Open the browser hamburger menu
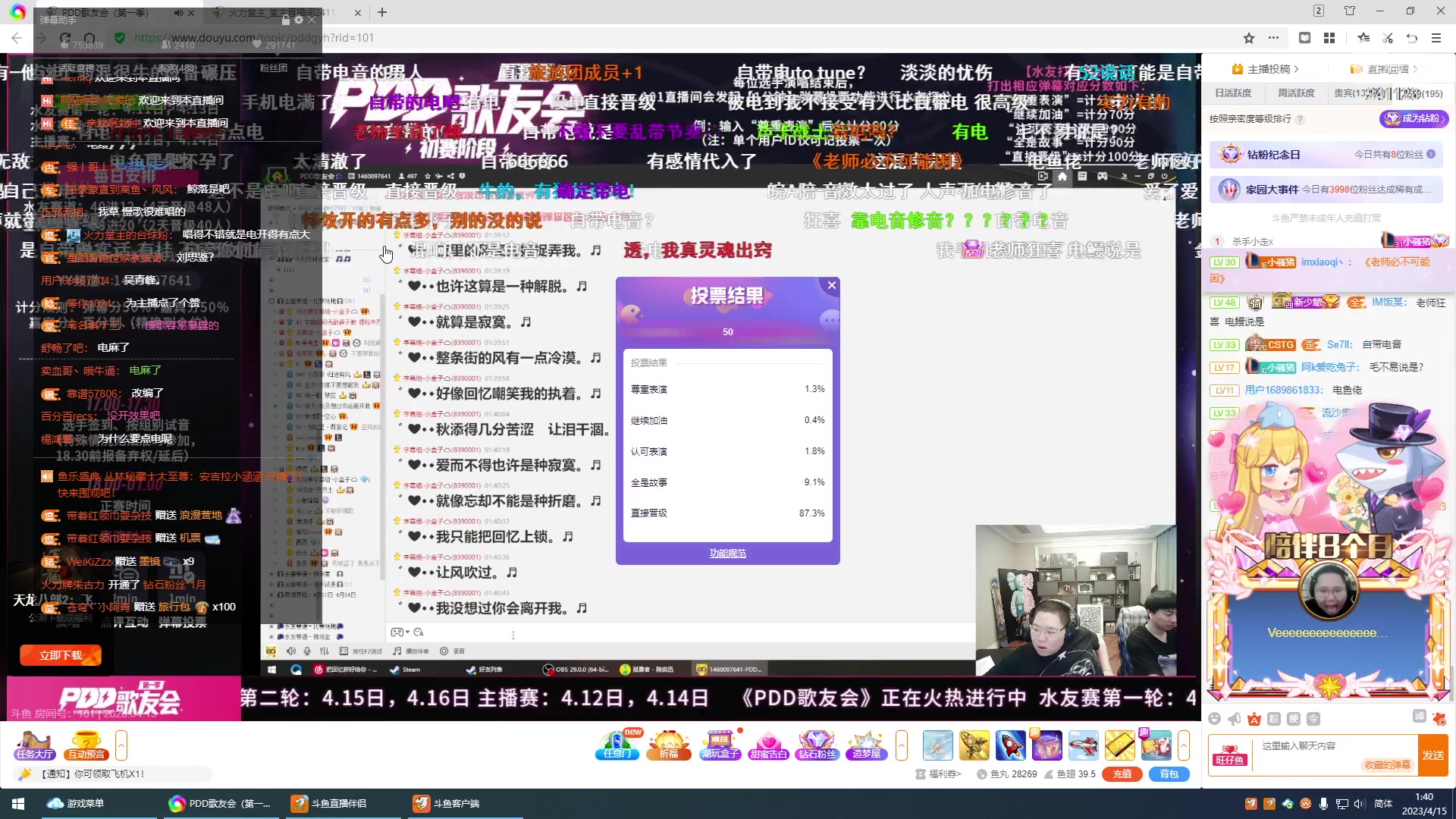 1436,38
